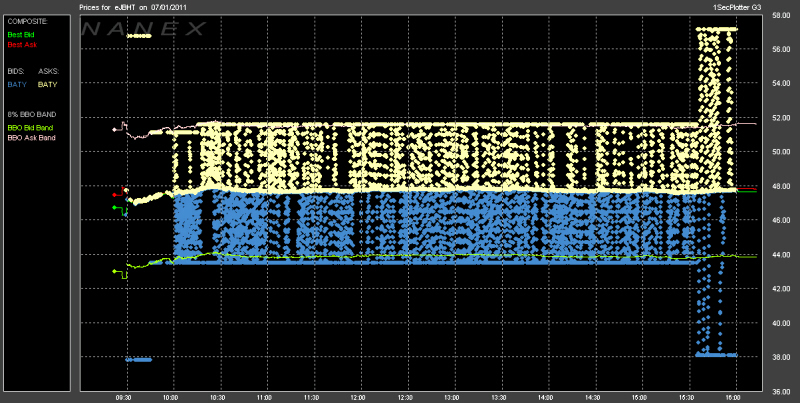800x403 pixels.
Task: Click the 42.00 price axis label
Action: coord(781,289)
